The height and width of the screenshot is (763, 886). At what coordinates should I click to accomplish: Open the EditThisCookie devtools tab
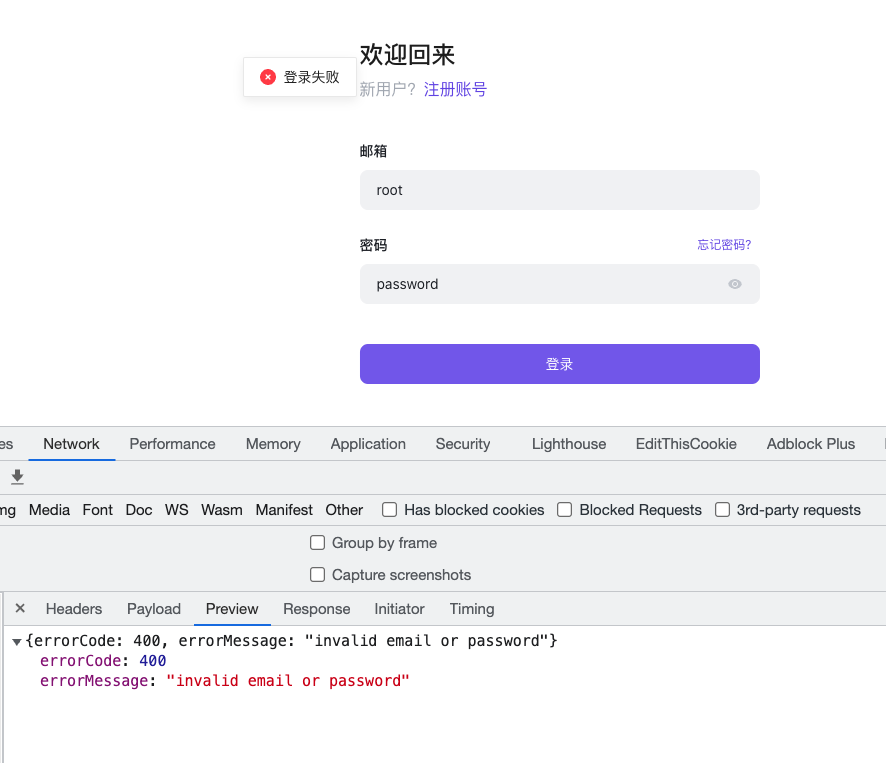pos(686,444)
